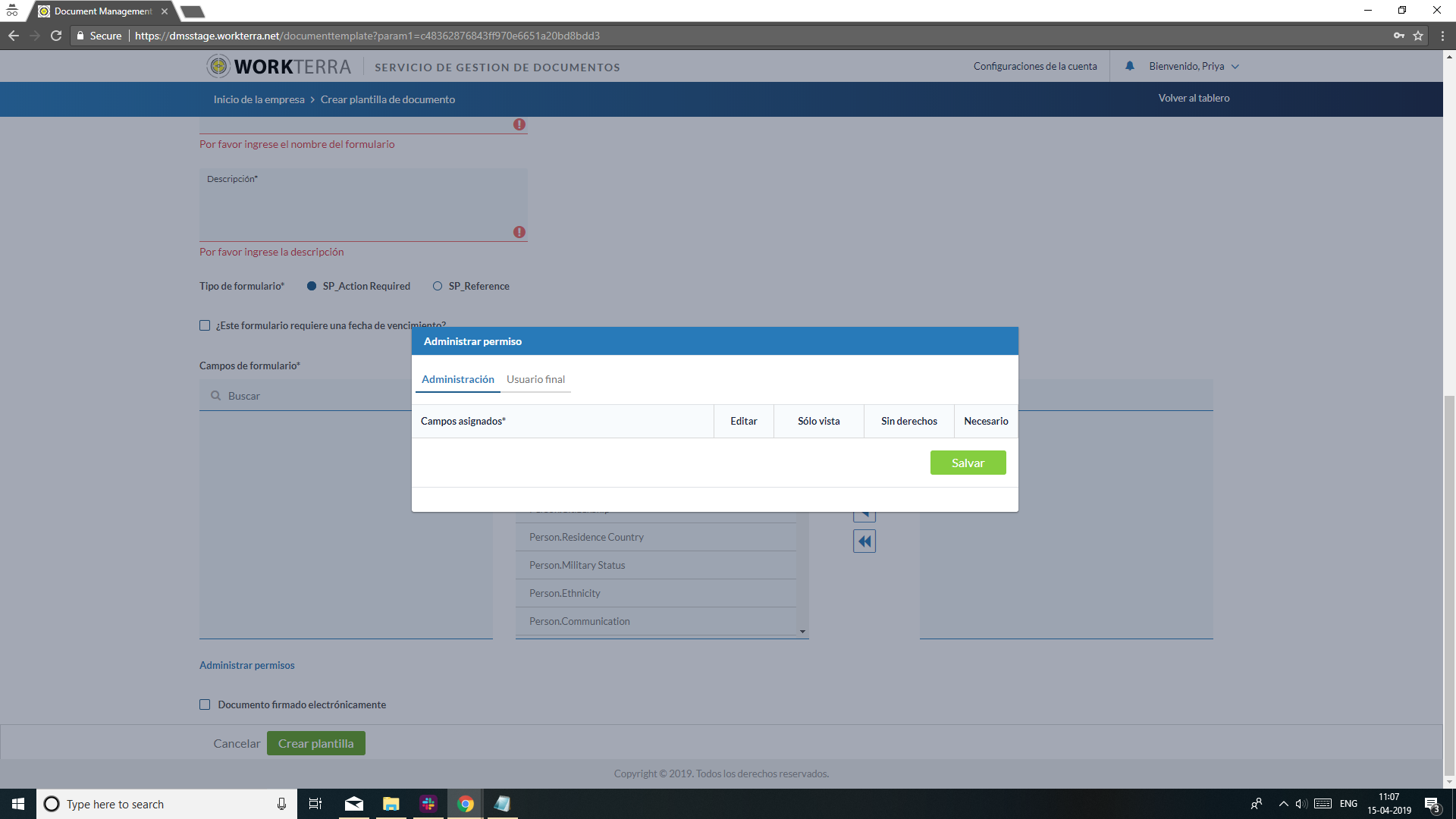Open the "Administrar permisos" link
Viewport: 1456px width, 819px height.
pyautogui.click(x=246, y=665)
